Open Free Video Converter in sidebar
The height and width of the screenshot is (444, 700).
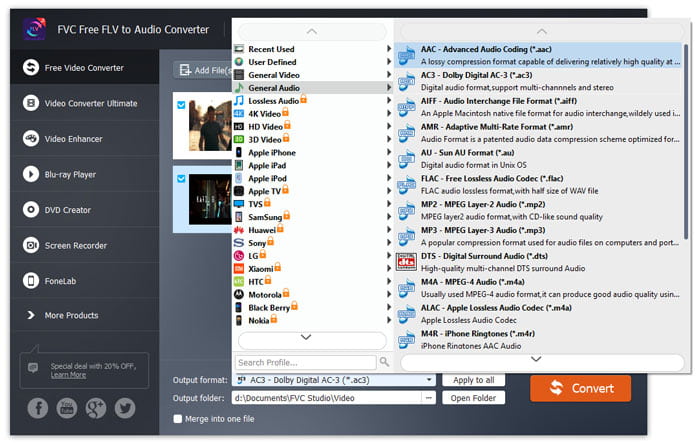tap(84, 67)
